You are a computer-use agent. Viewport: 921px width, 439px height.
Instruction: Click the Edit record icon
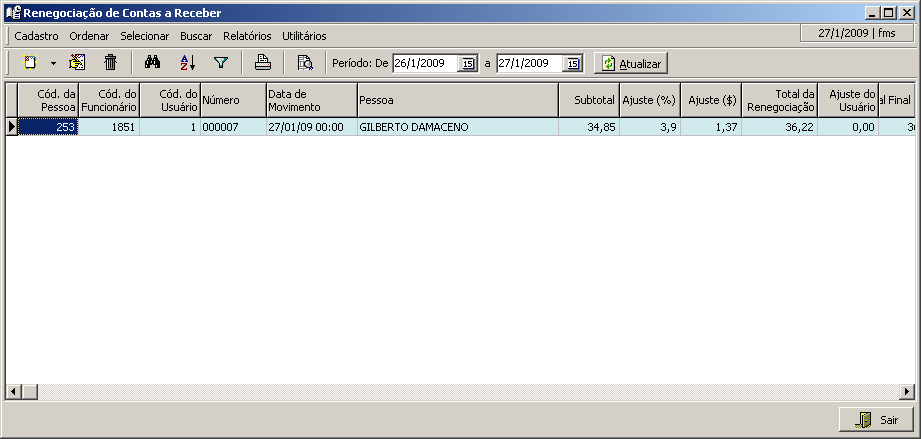point(77,63)
